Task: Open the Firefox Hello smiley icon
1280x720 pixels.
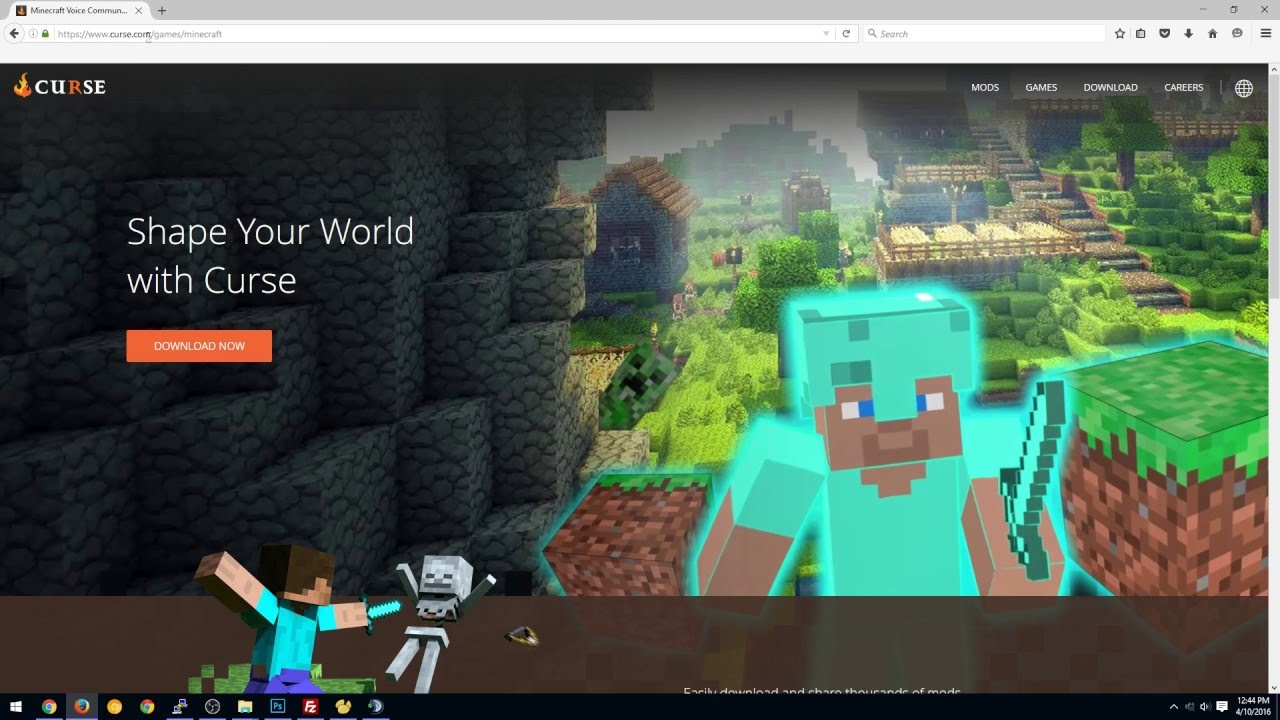Action: [1237, 33]
